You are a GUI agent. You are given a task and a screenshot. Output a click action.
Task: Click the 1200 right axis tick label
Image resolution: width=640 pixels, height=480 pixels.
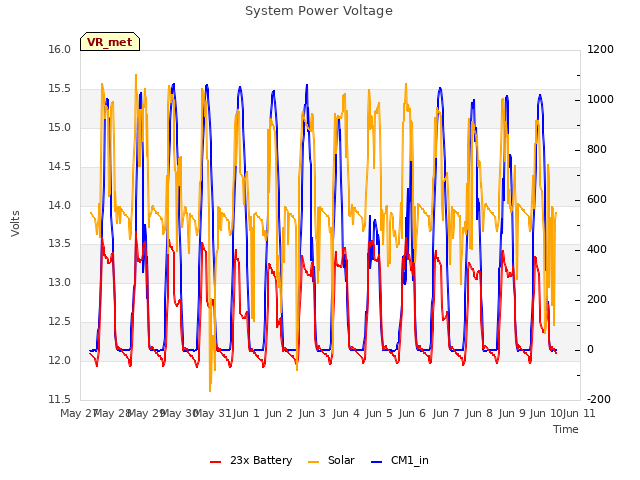click(600, 49)
